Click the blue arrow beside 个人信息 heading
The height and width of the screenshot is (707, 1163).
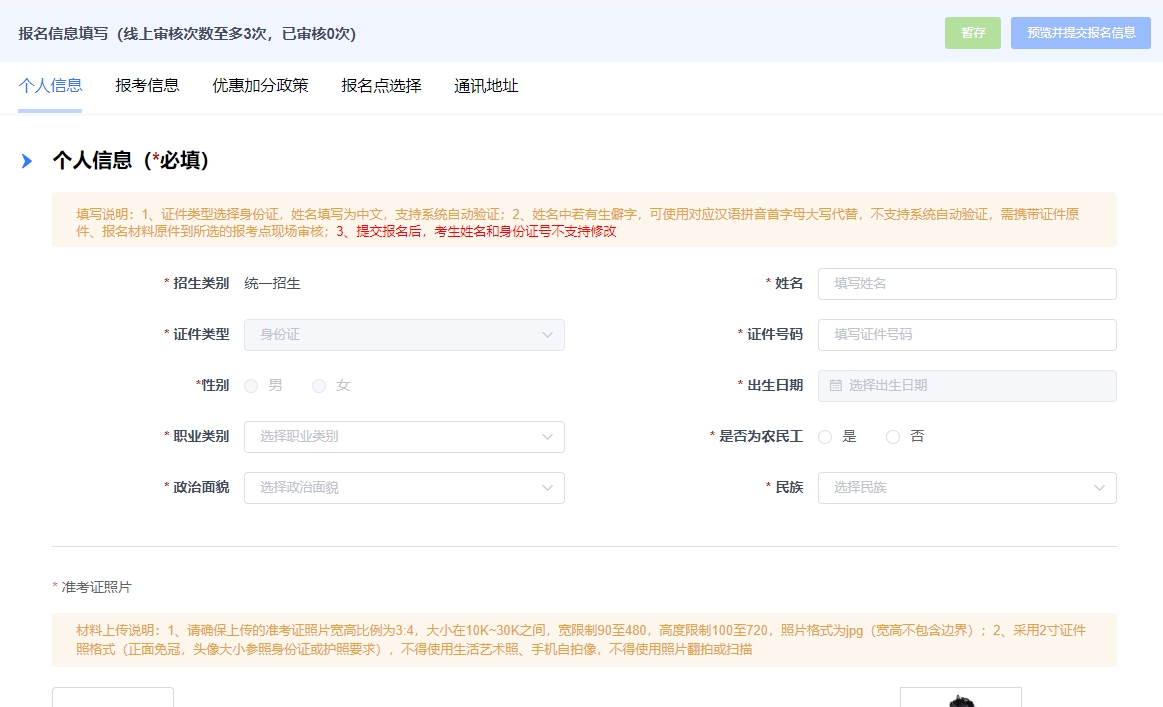(27, 161)
